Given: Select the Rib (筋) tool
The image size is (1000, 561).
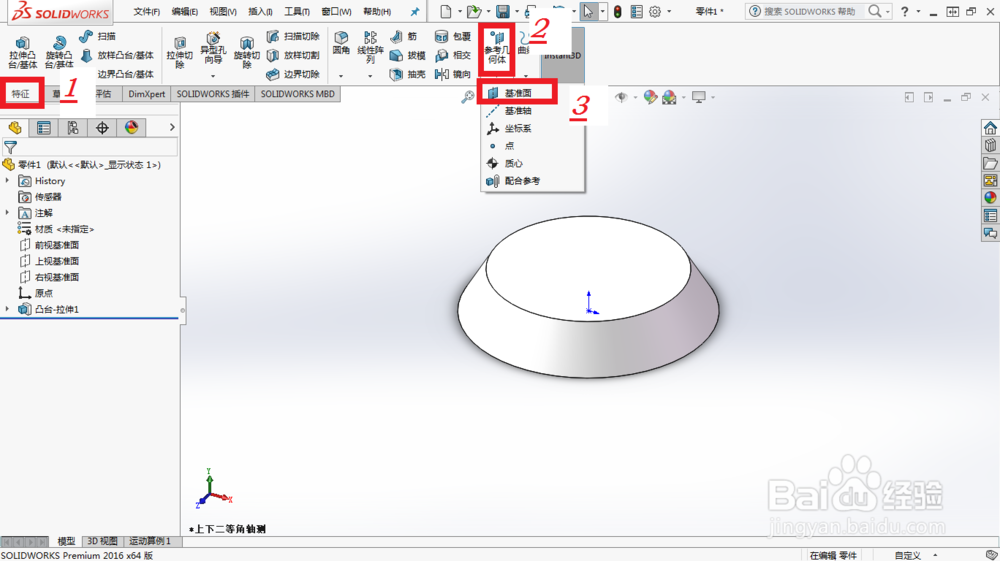Looking at the screenshot, I should pos(404,36).
